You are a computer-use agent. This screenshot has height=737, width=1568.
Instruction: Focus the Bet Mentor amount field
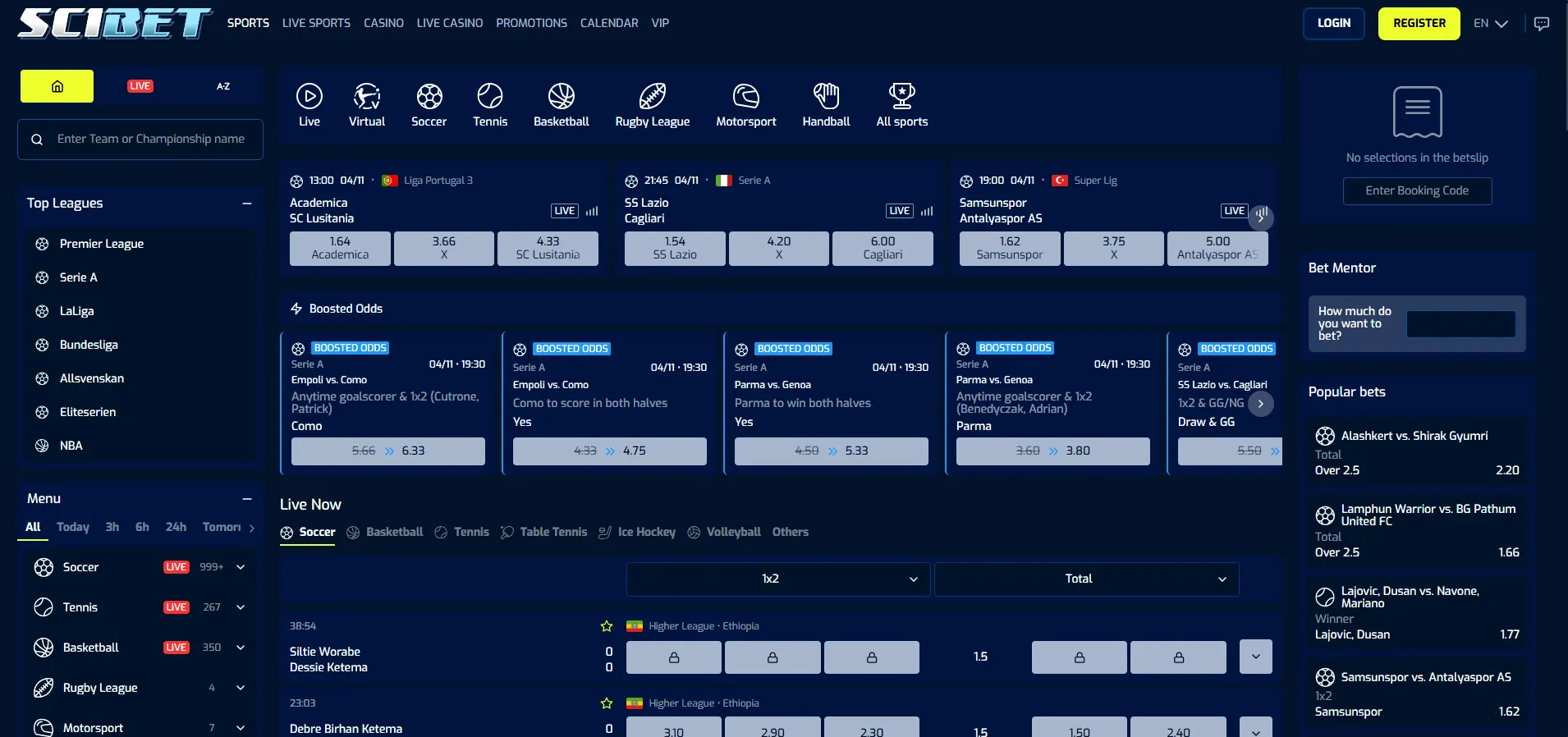[1461, 324]
